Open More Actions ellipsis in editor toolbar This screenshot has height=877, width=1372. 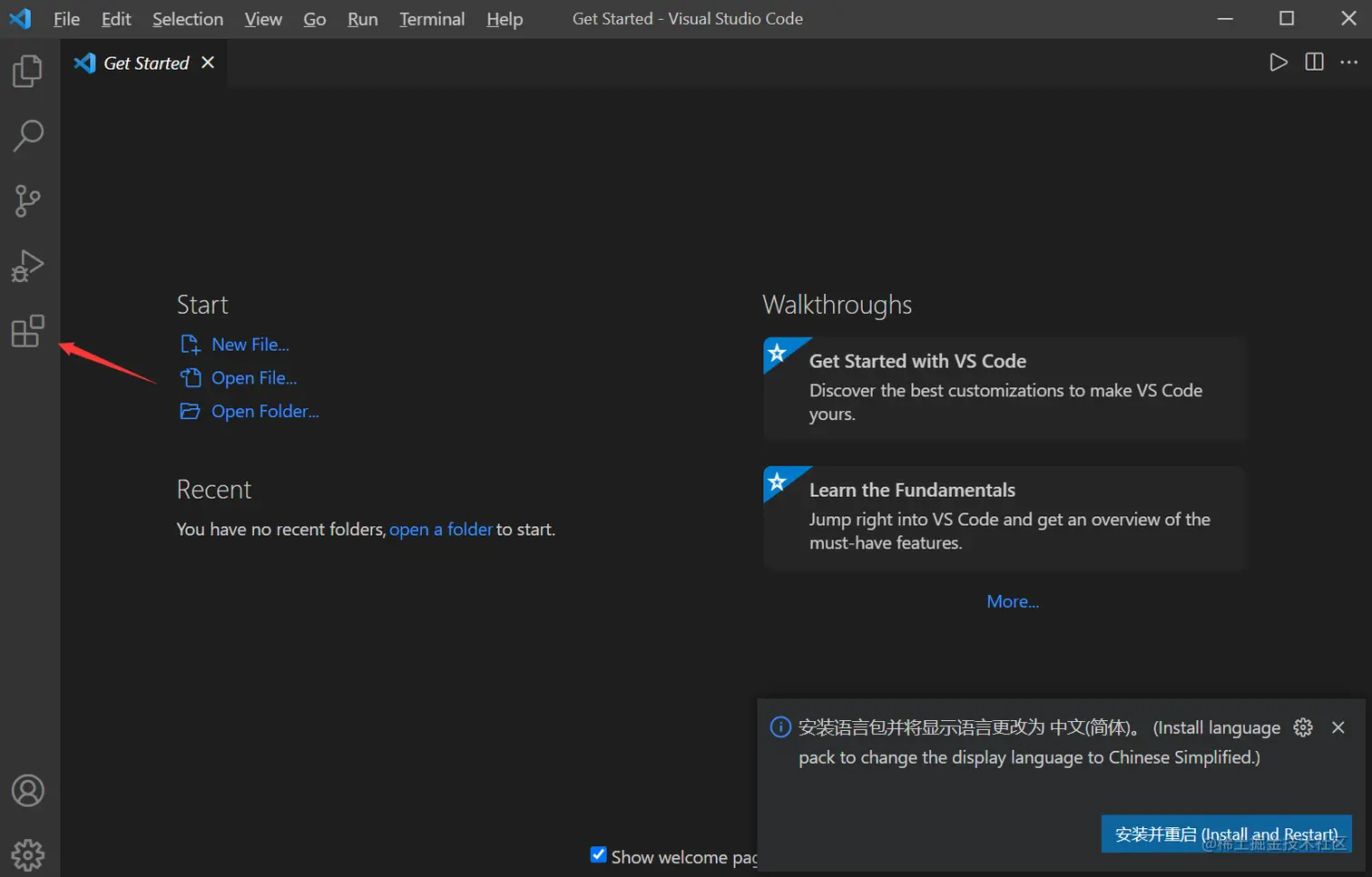[1349, 62]
